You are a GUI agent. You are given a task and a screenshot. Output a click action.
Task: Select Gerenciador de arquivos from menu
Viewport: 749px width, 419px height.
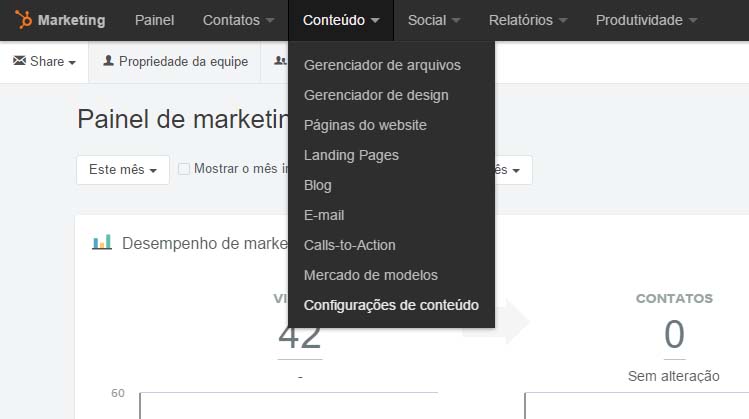(x=382, y=65)
